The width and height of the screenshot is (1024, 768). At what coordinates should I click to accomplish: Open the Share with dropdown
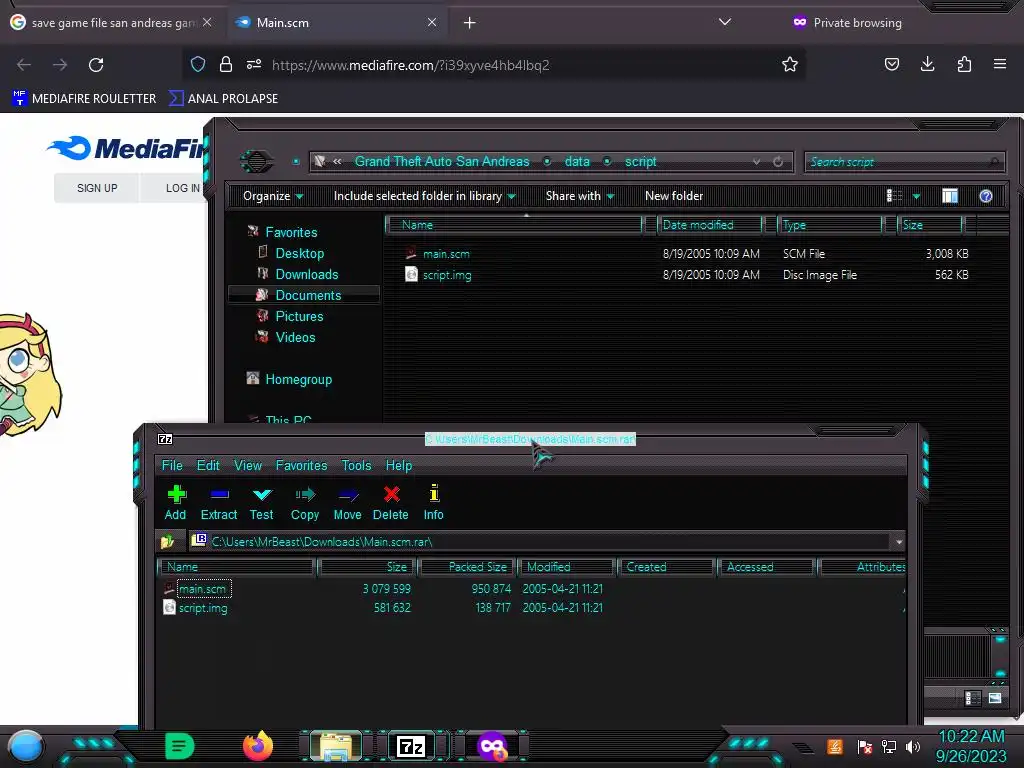click(580, 196)
